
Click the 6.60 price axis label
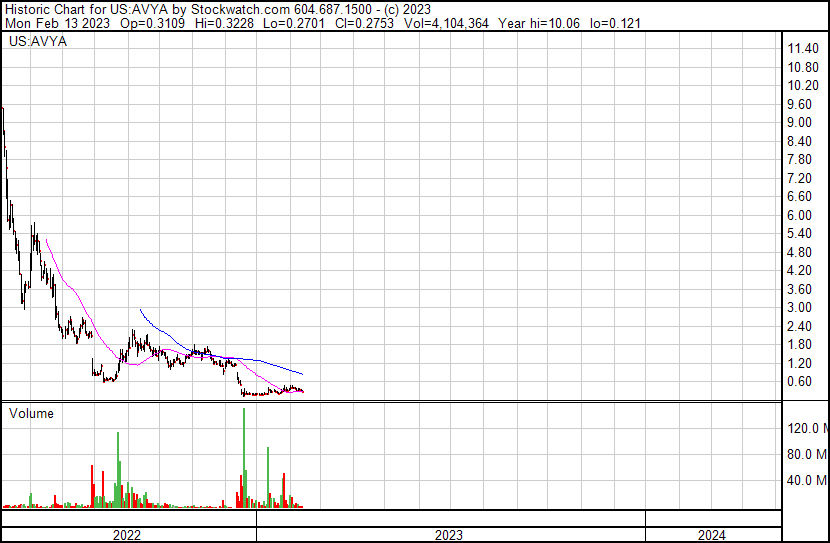799,196
